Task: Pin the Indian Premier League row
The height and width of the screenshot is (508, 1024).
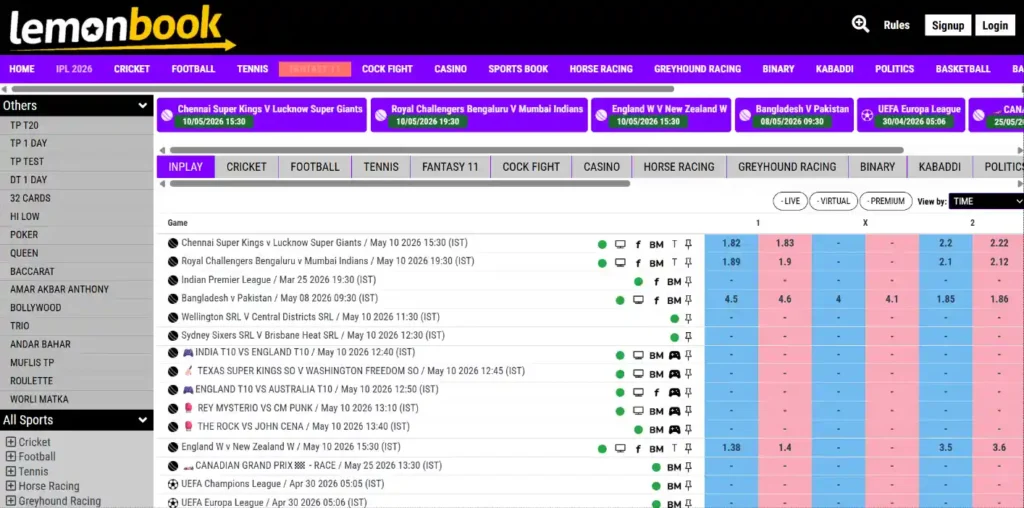Action: 688,281
